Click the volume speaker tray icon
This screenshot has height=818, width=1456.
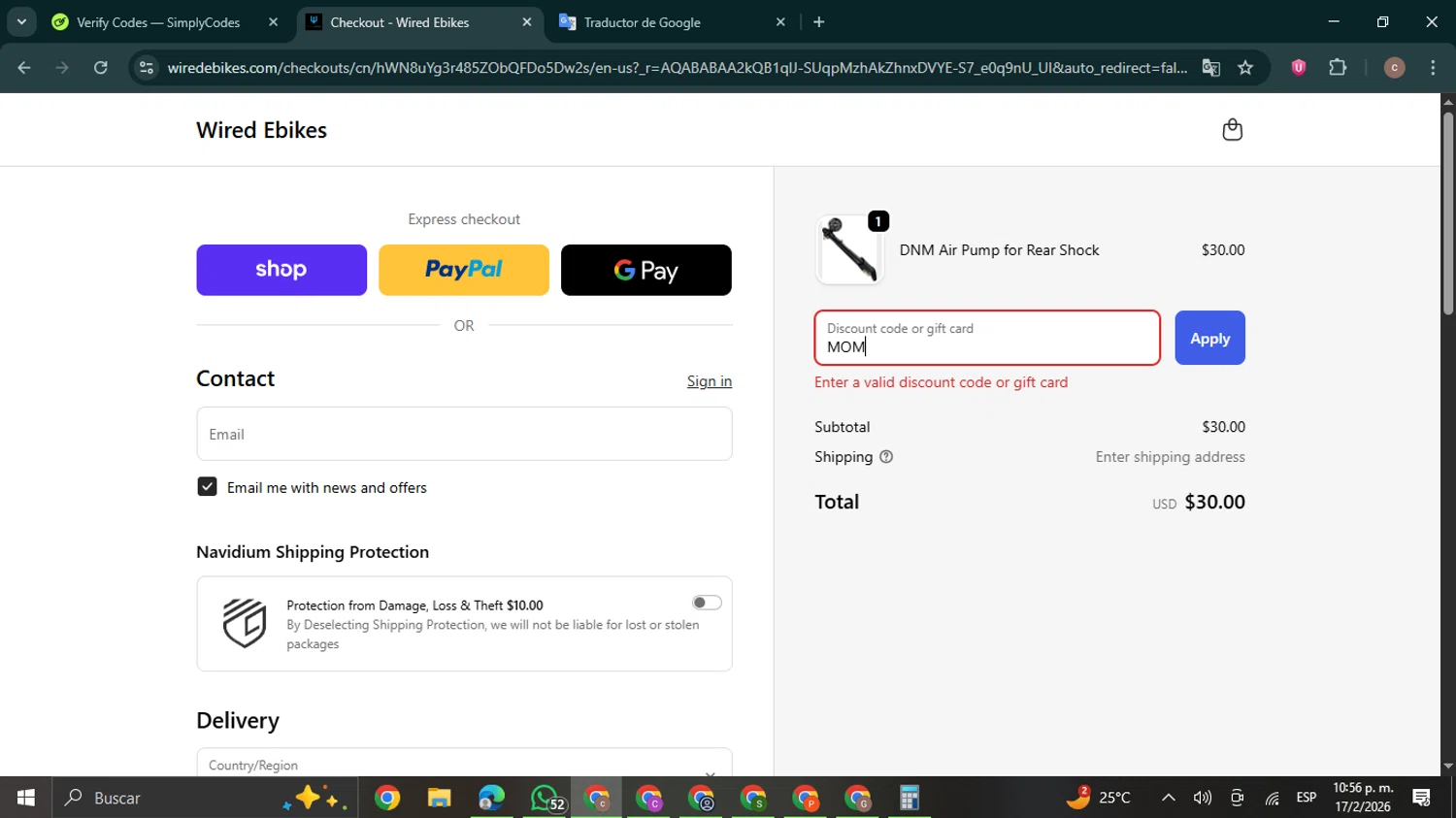click(x=1203, y=798)
